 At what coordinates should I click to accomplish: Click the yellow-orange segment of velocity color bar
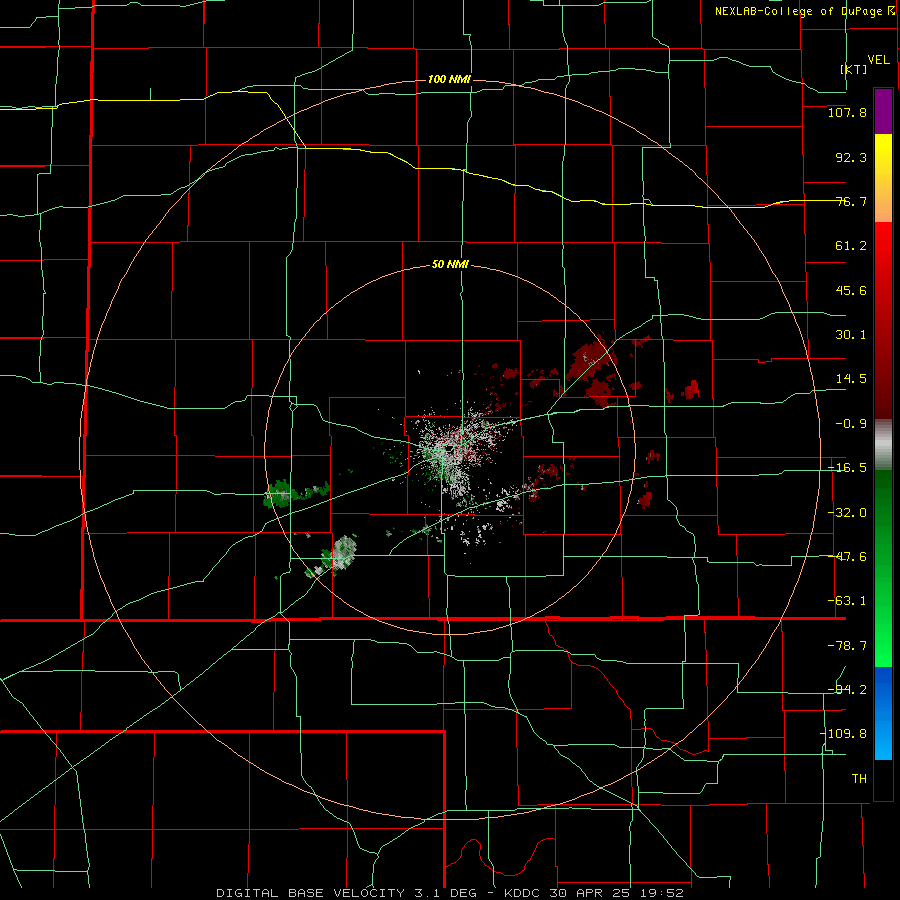[x=883, y=178]
